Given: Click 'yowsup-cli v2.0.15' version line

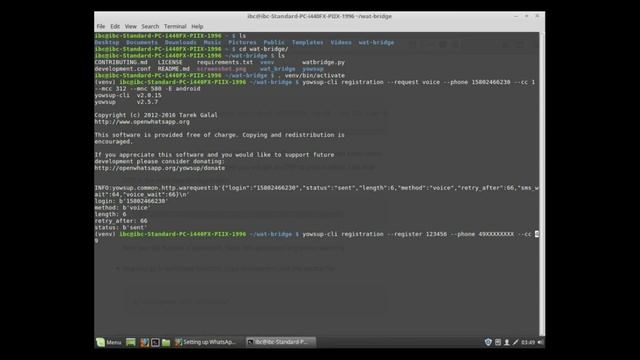Looking at the screenshot, I should point(128,95).
